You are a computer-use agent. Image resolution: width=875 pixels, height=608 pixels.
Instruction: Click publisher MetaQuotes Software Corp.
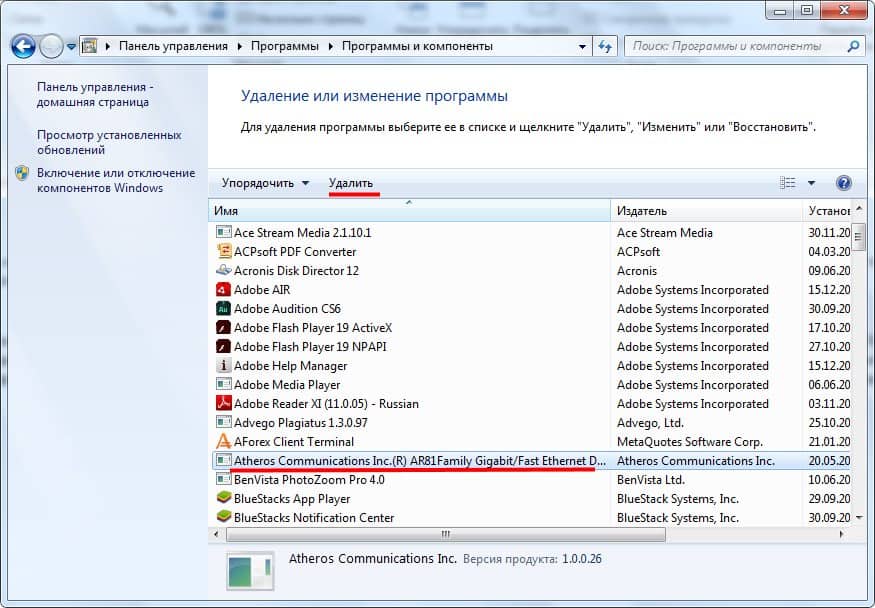[690, 442]
